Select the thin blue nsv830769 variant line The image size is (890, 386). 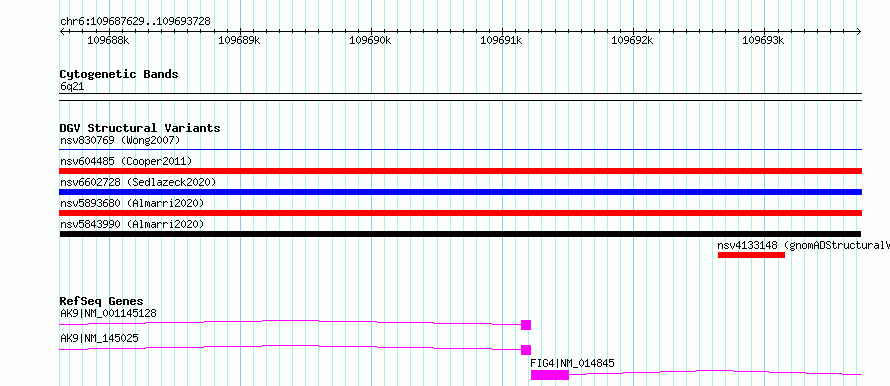(x=460, y=150)
